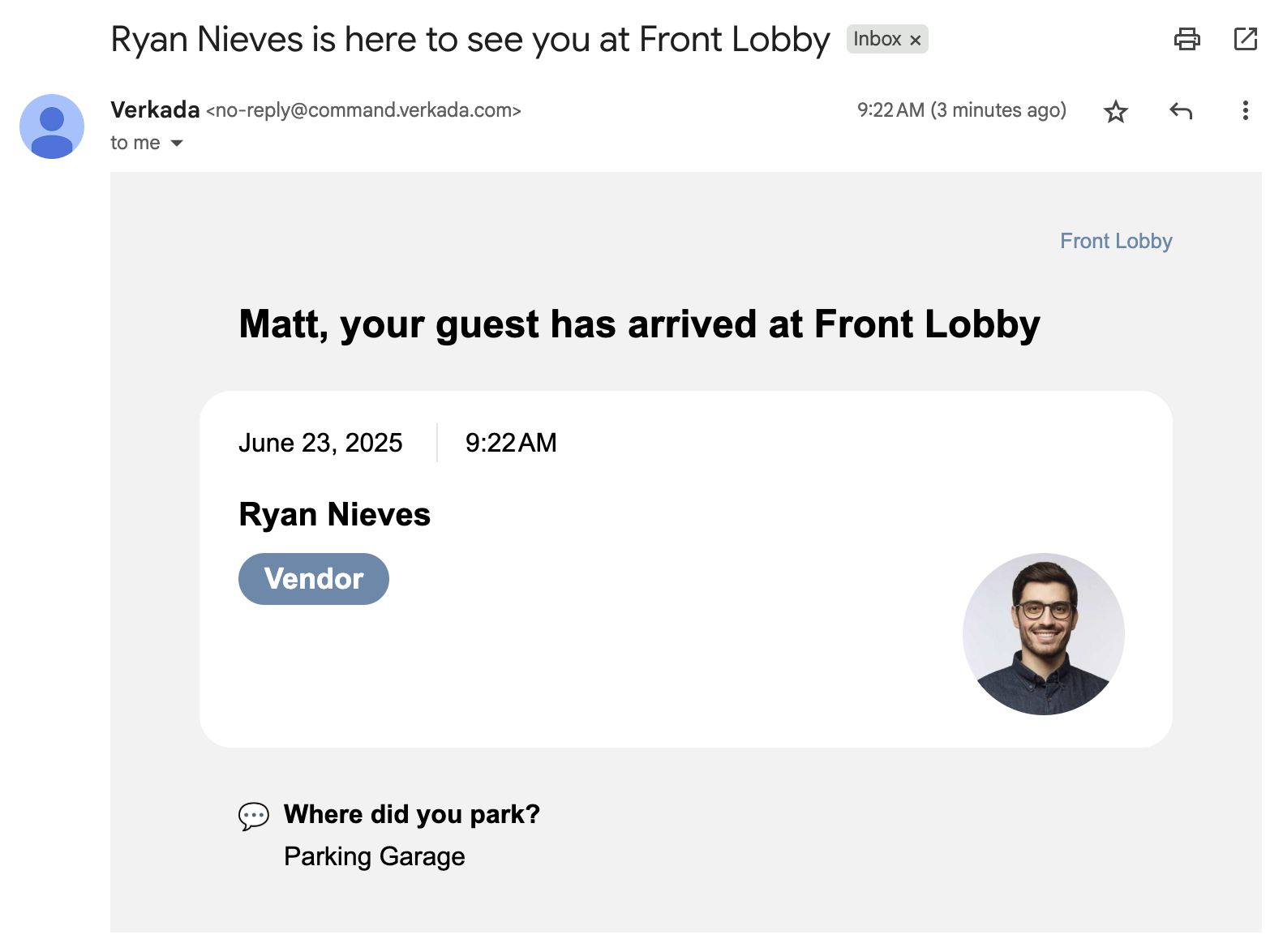
Task: Expand recipient details arrow next to 'to me'
Action: (x=177, y=144)
